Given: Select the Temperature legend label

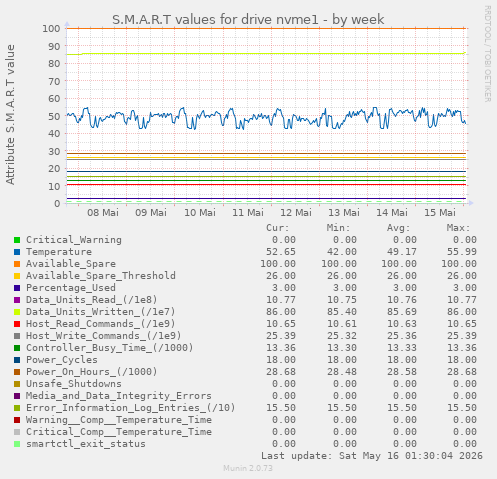Looking at the screenshot, I should 59,252.
